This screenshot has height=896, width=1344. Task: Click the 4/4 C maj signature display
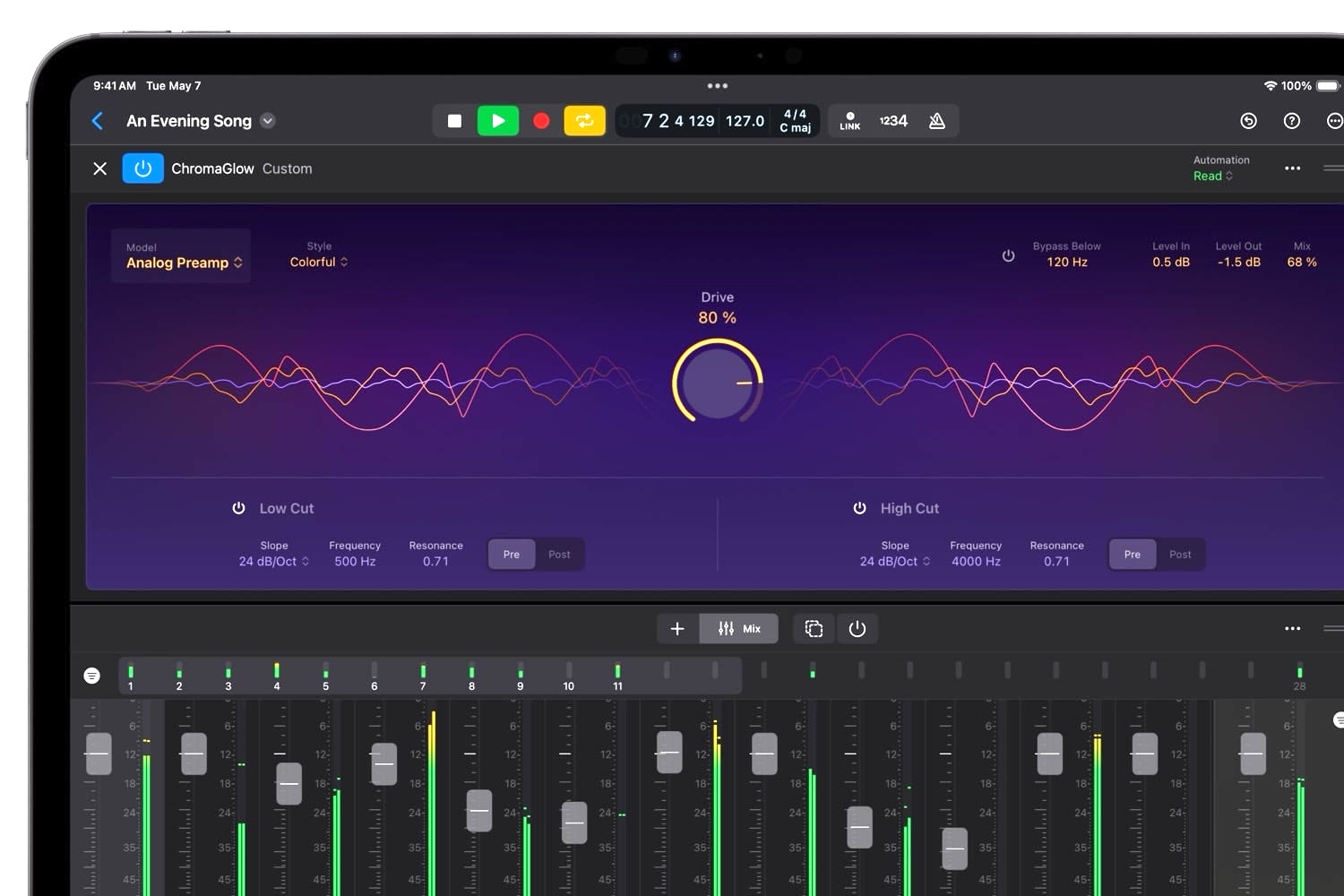(795, 121)
